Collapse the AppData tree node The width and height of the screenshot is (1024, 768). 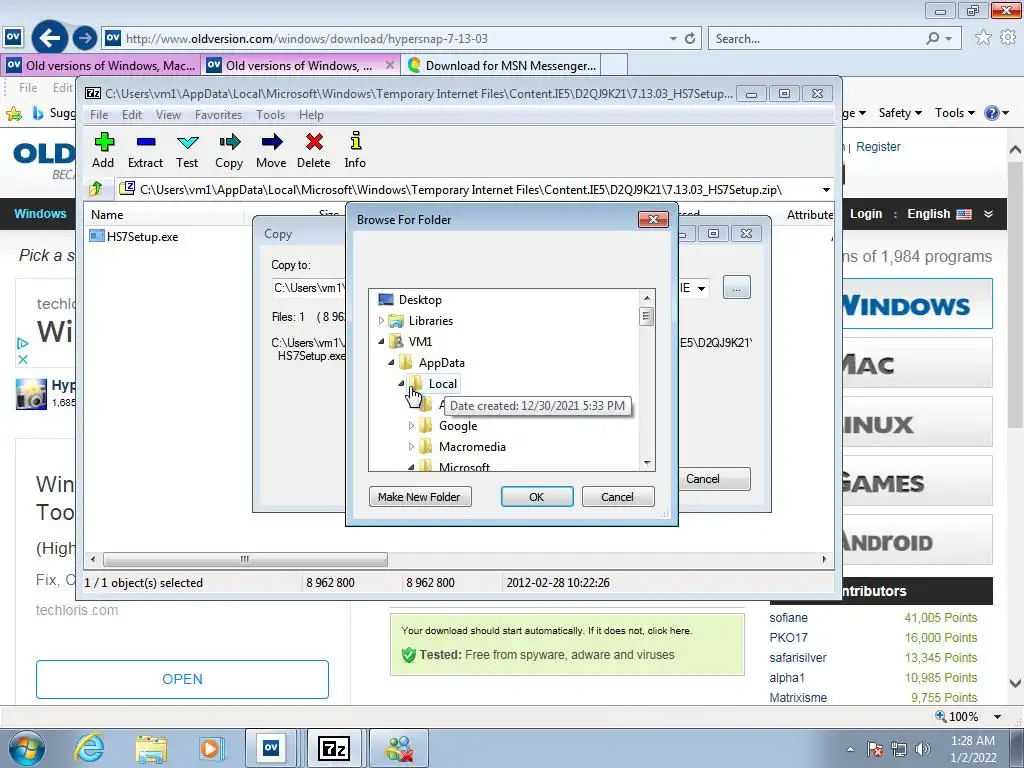(391, 362)
